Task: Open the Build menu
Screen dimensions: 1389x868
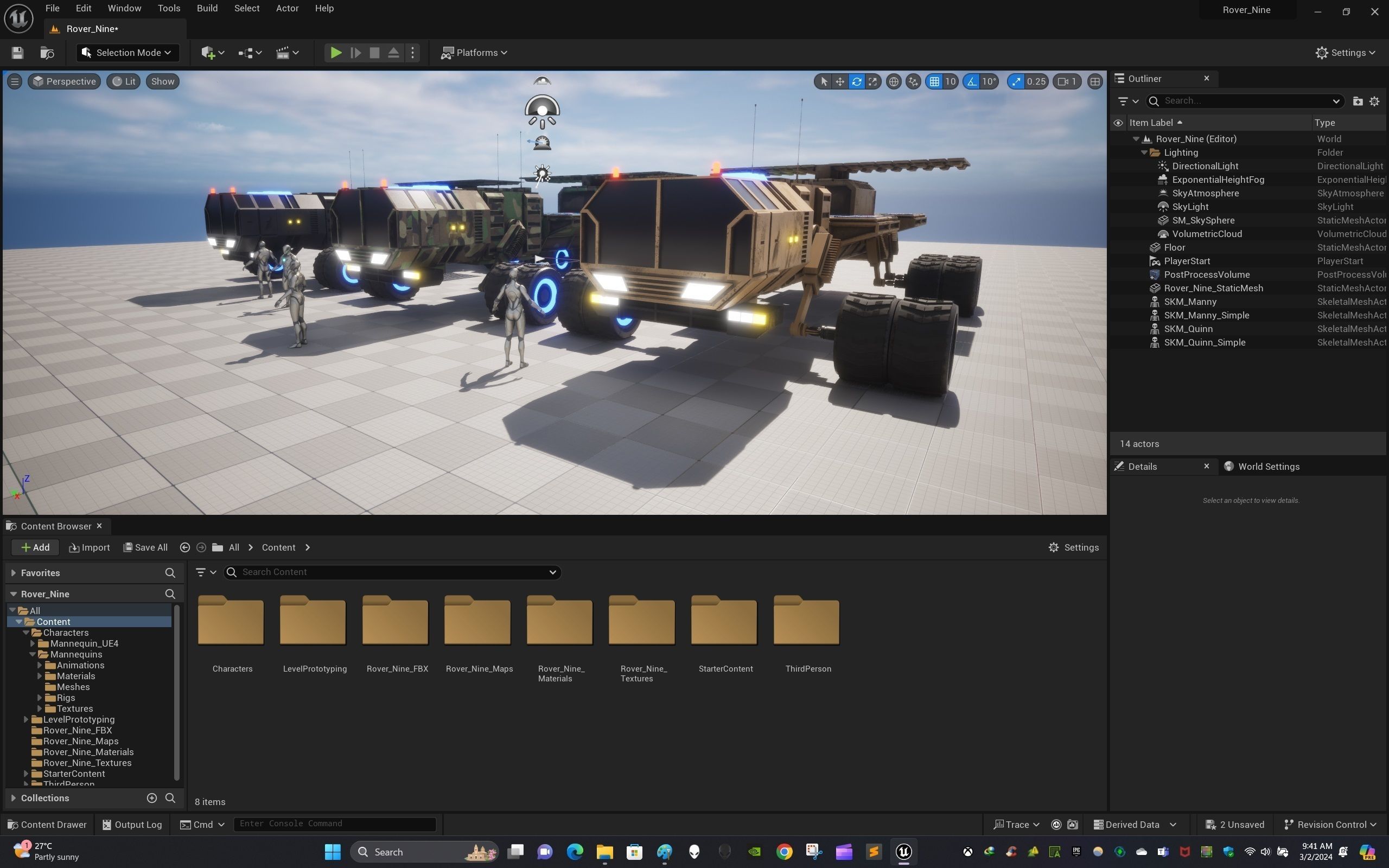Action: point(207,8)
